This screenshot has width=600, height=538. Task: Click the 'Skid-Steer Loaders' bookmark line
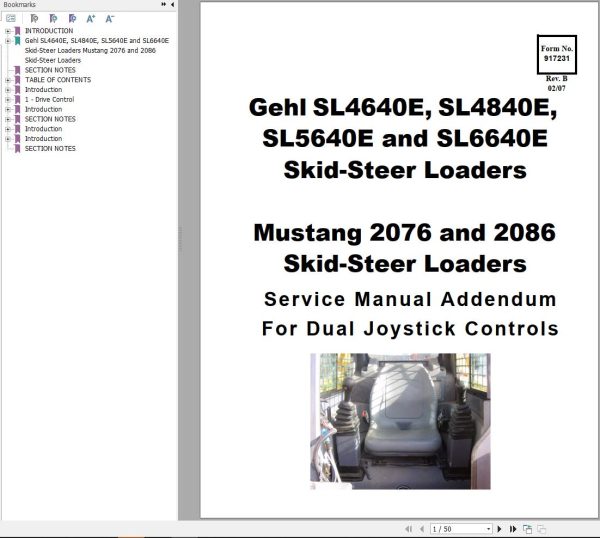(x=53, y=60)
